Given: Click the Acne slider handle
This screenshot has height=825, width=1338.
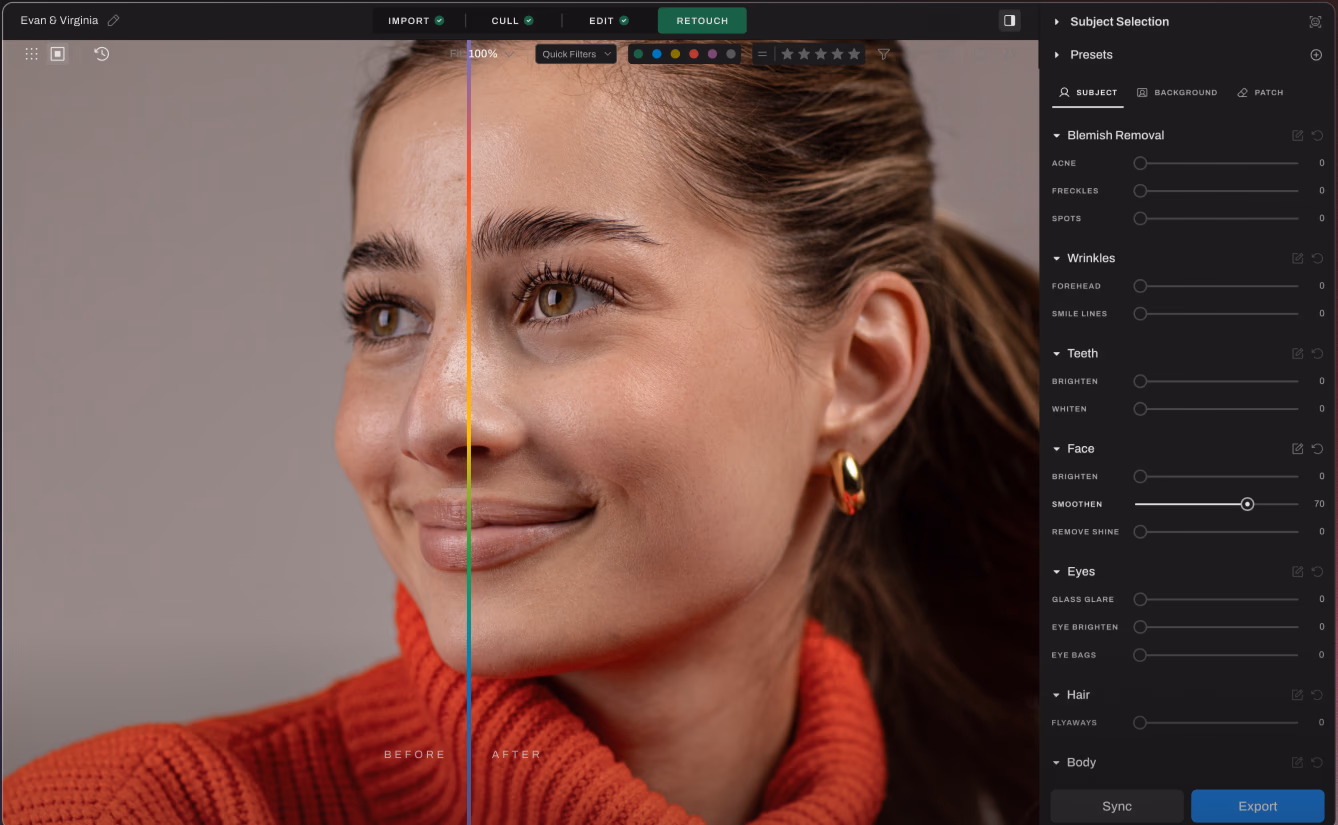Looking at the screenshot, I should pyautogui.click(x=1140, y=163).
